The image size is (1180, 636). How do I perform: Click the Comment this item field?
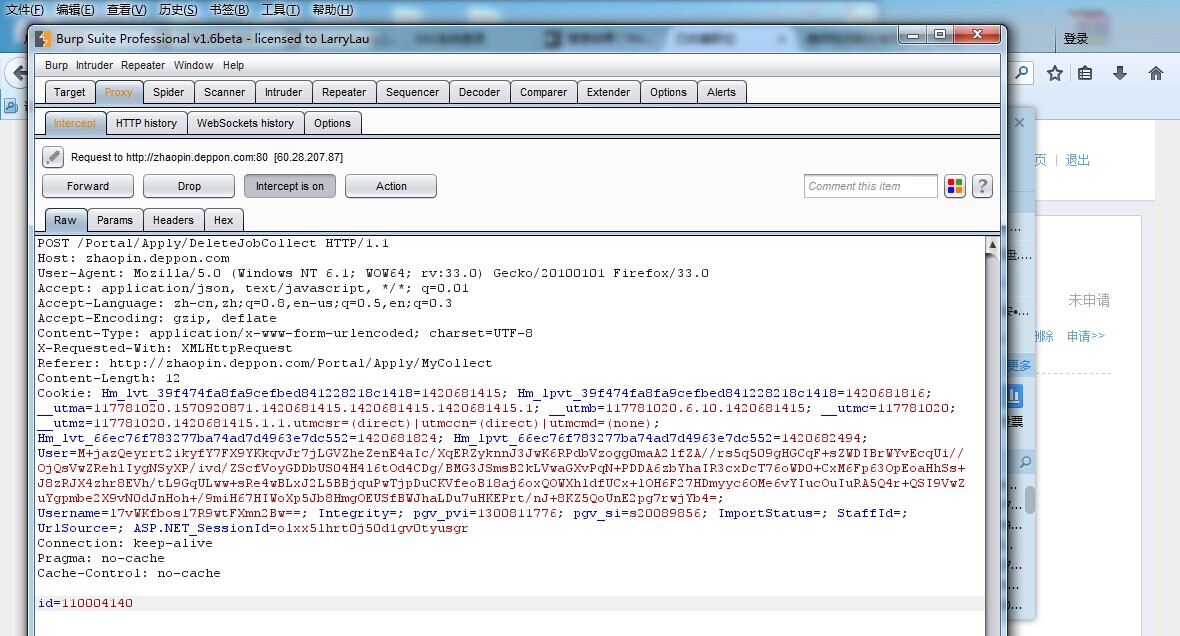[x=871, y=186]
